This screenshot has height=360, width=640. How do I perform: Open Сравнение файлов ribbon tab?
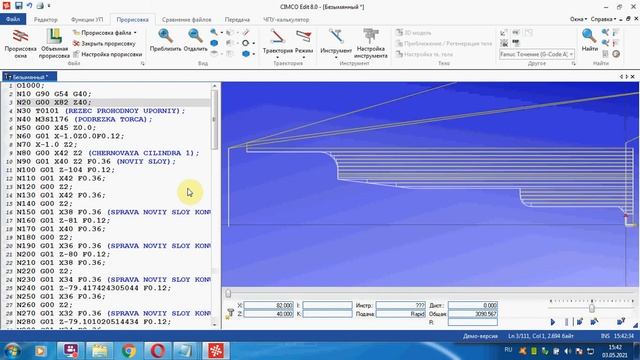(x=187, y=20)
